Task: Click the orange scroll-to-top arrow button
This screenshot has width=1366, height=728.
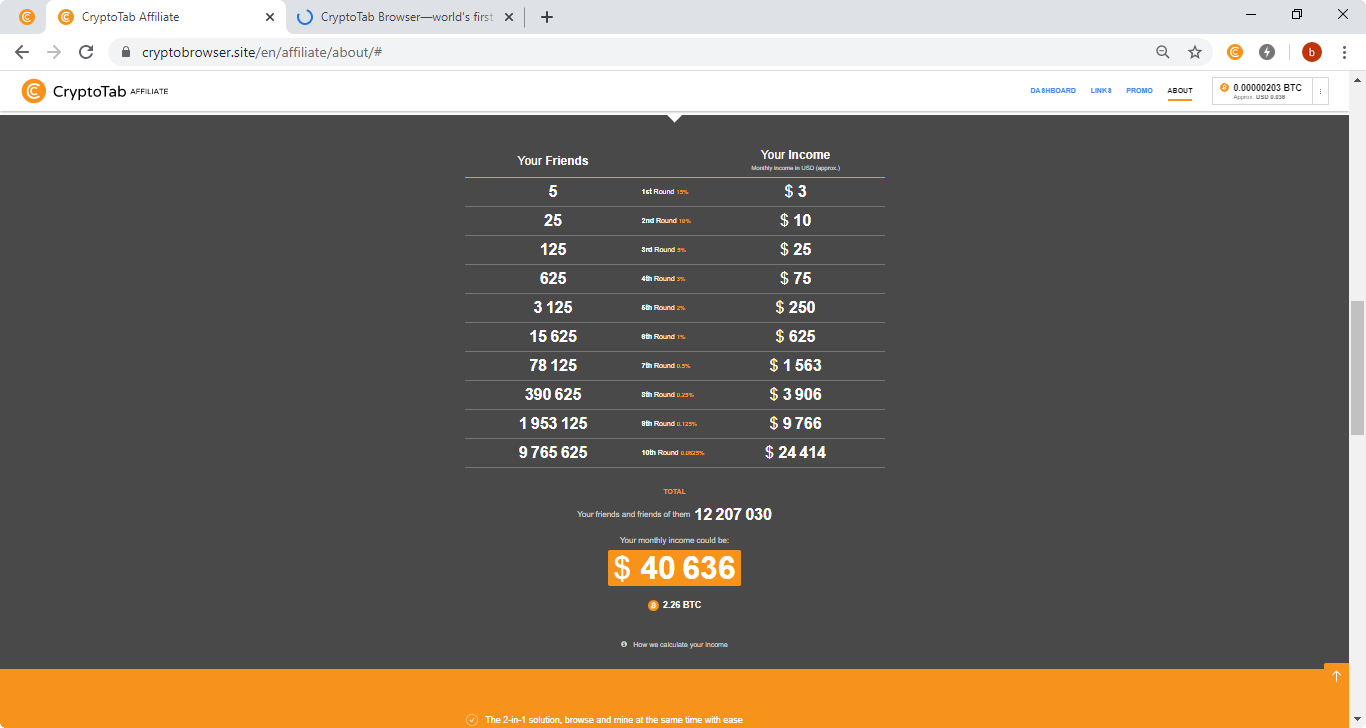Action: pos(1336,676)
